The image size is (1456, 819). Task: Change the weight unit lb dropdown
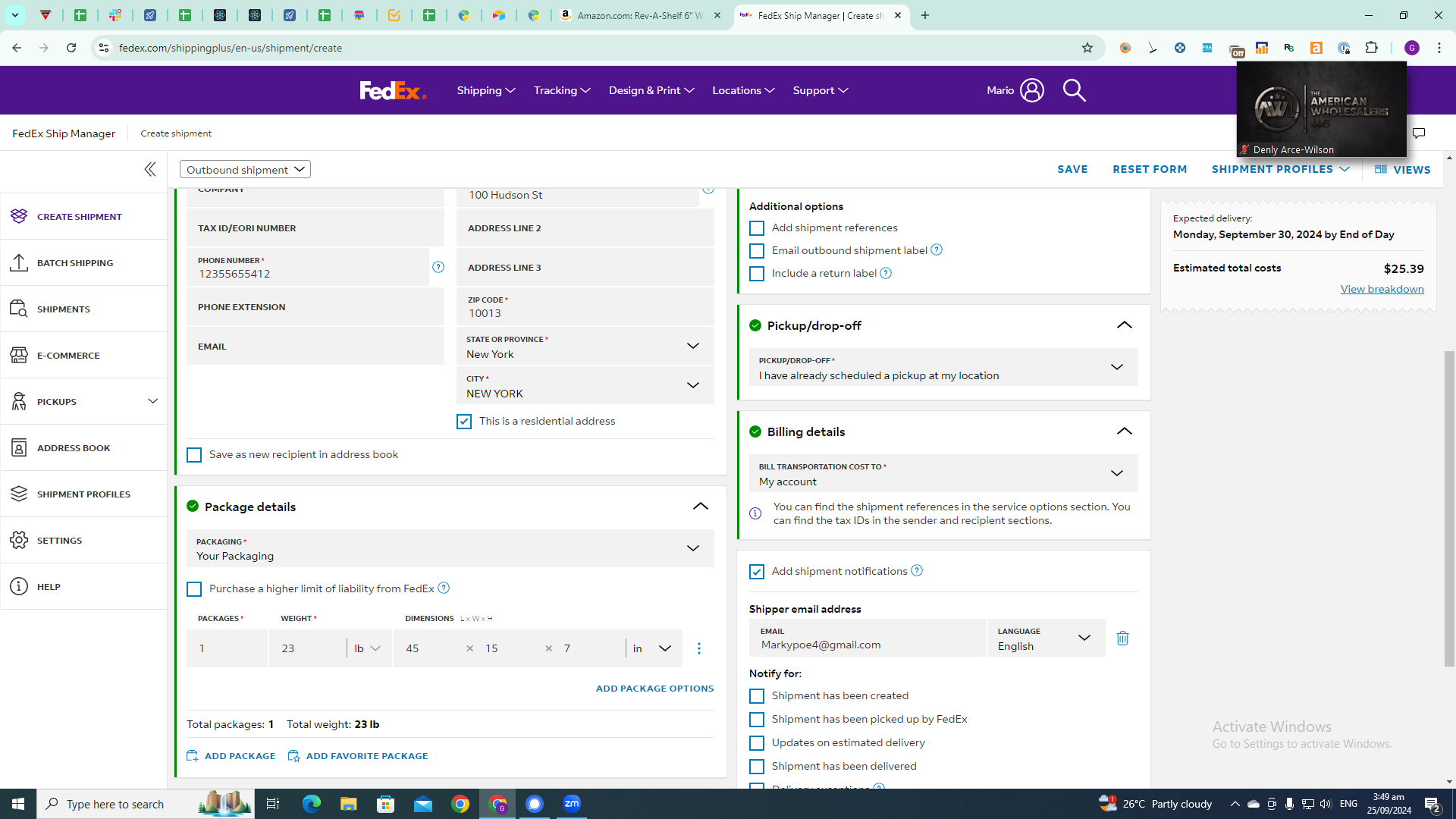pos(368,648)
